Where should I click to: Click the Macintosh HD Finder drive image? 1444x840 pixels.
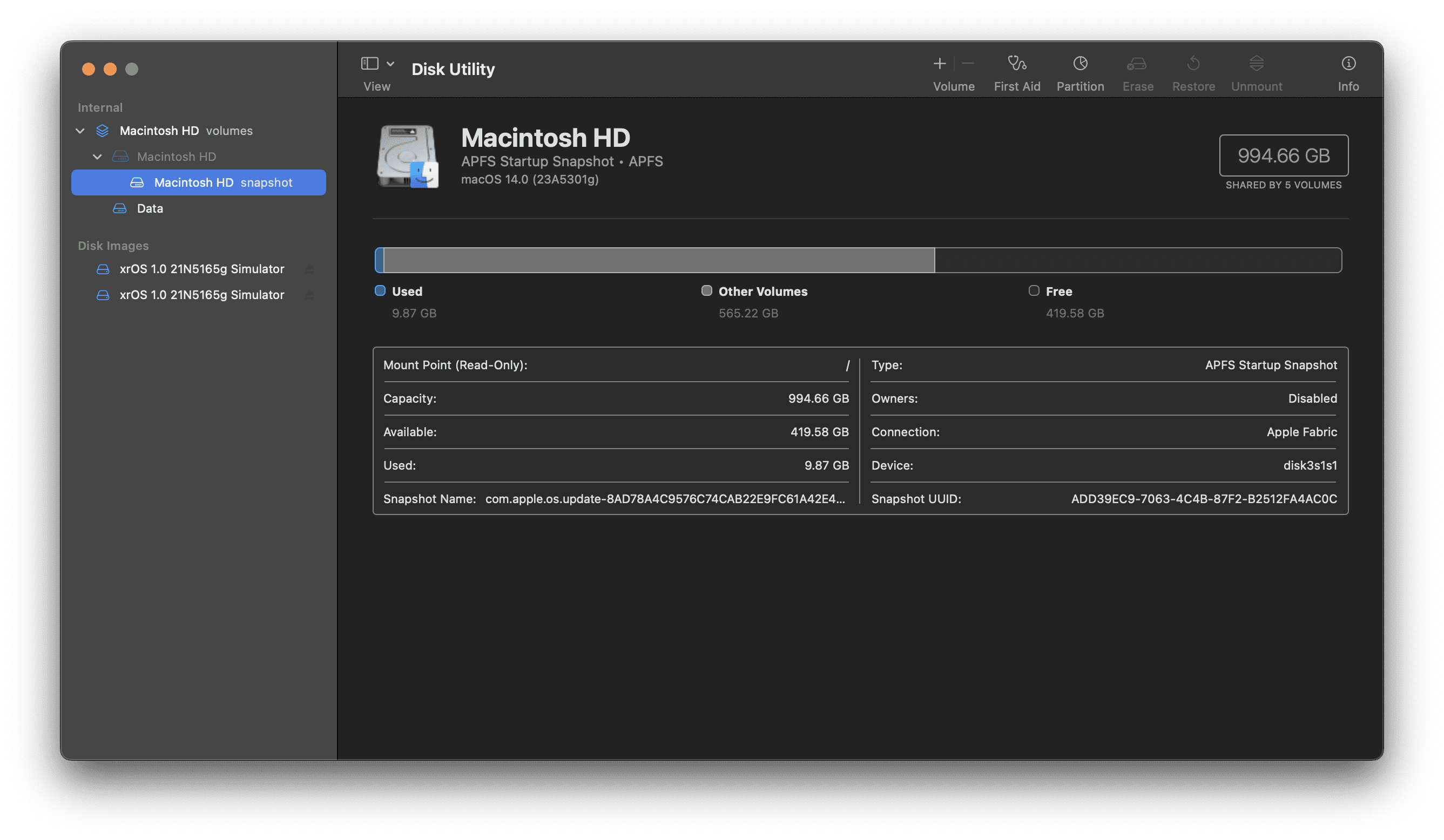click(407, 156)
